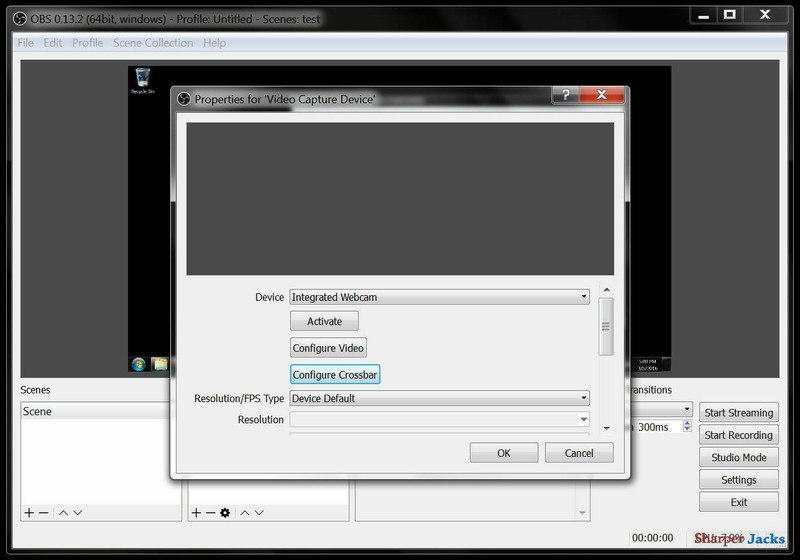Click mixer panel scroll down arrow

(x=582, y=513)
